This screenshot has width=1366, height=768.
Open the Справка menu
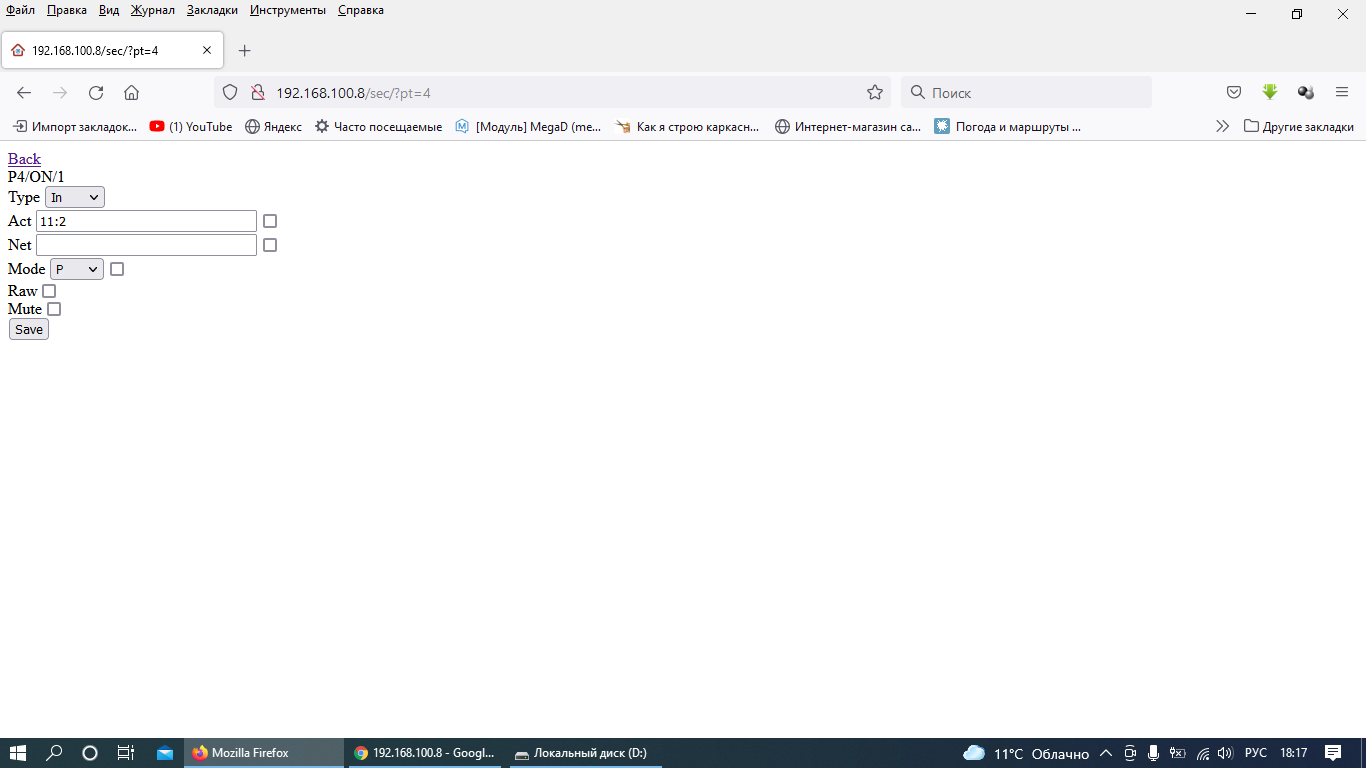click(361, 10)
